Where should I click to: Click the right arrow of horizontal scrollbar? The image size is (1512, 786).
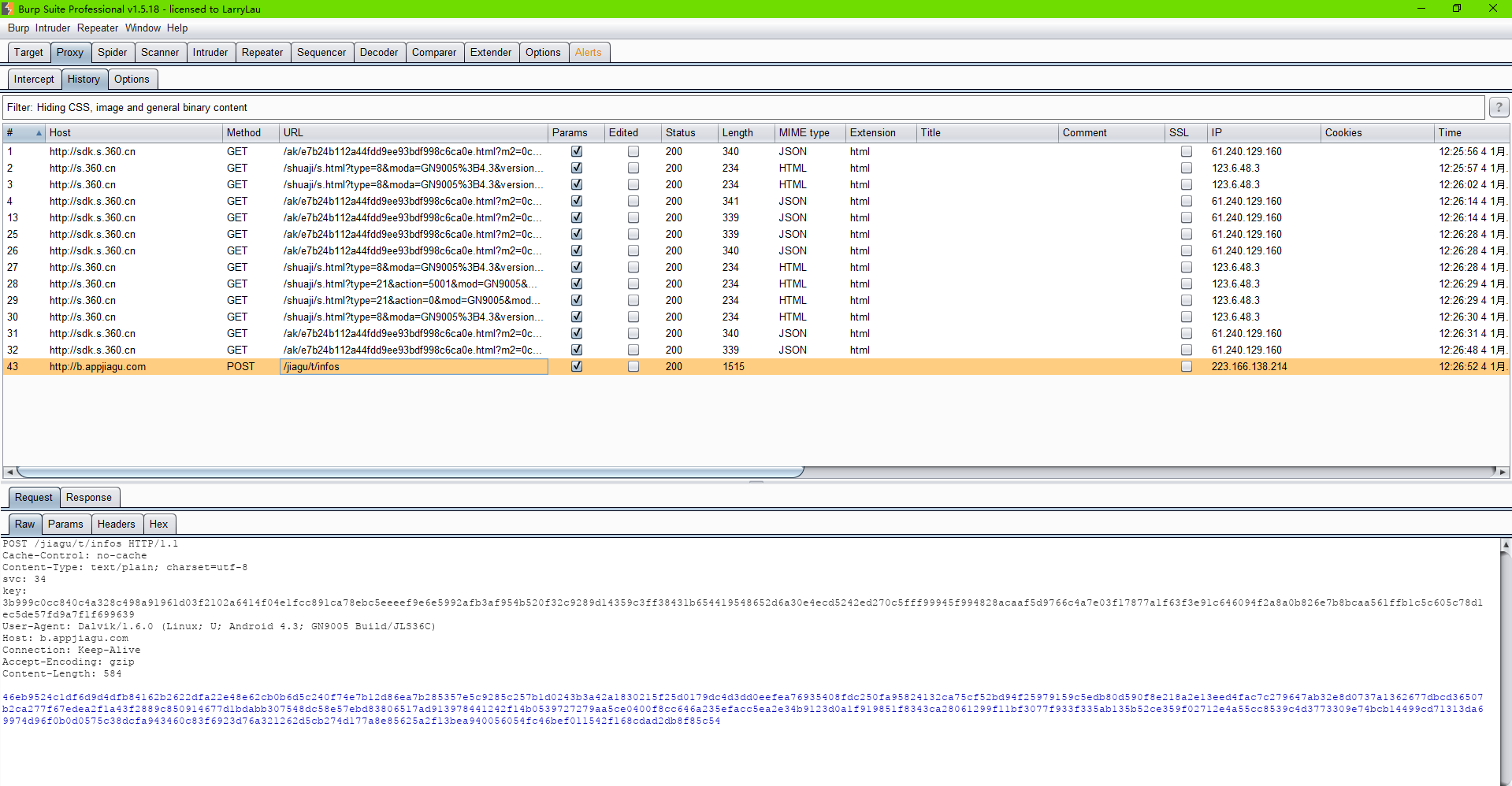tap(1503, 472)
